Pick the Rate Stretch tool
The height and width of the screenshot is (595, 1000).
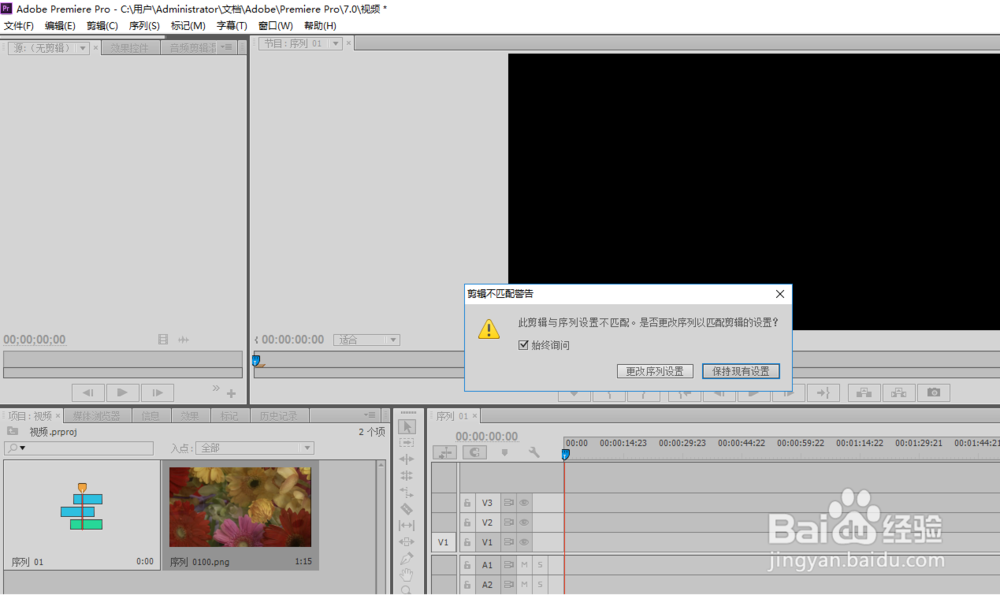[407, 492]
